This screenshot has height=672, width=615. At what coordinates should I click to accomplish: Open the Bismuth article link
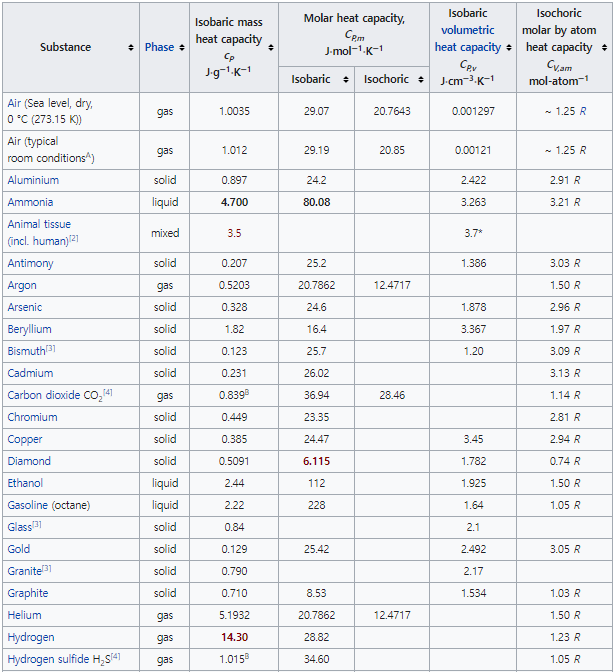coord(26,351)
